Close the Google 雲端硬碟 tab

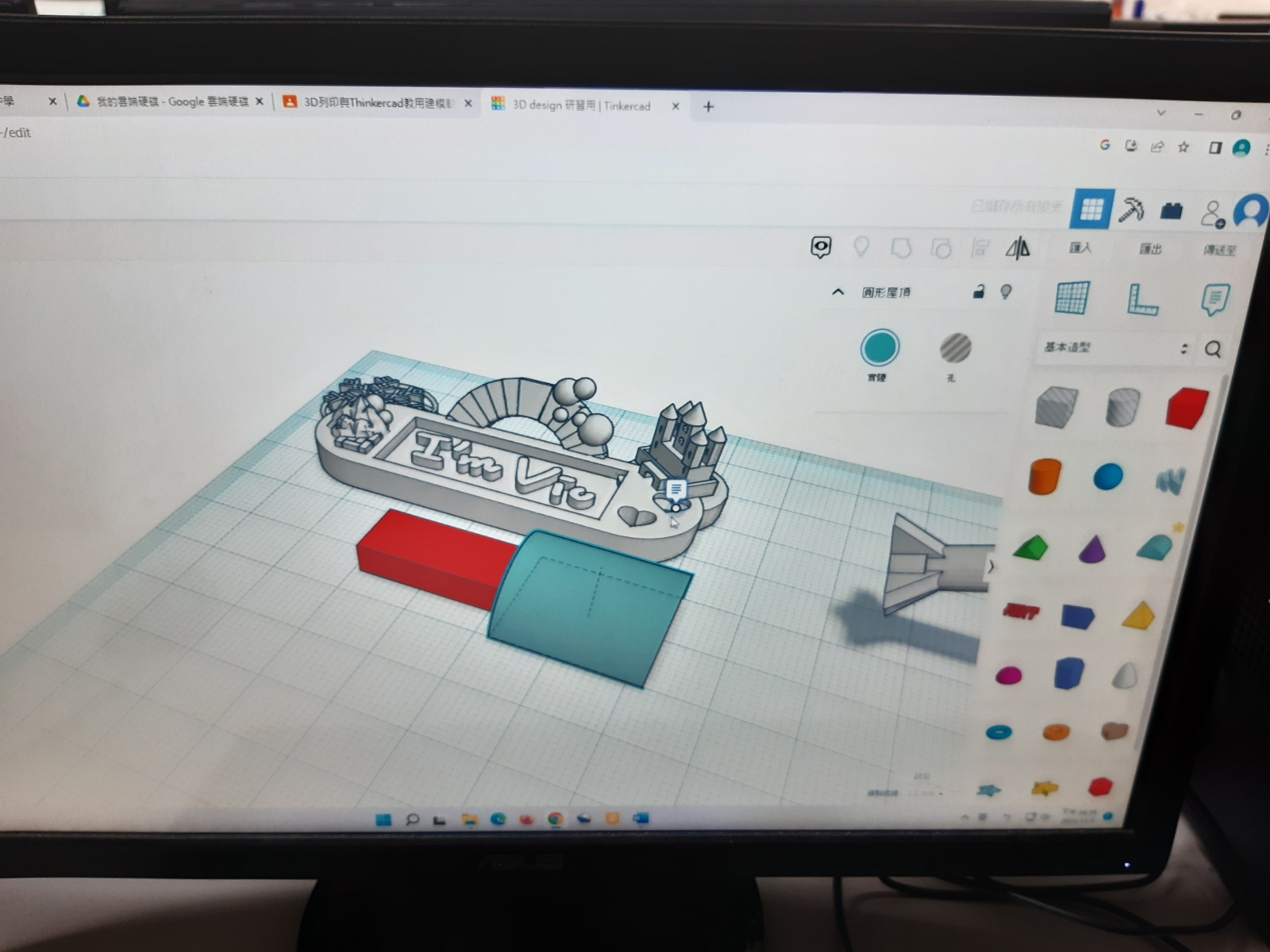click(259, 102)
